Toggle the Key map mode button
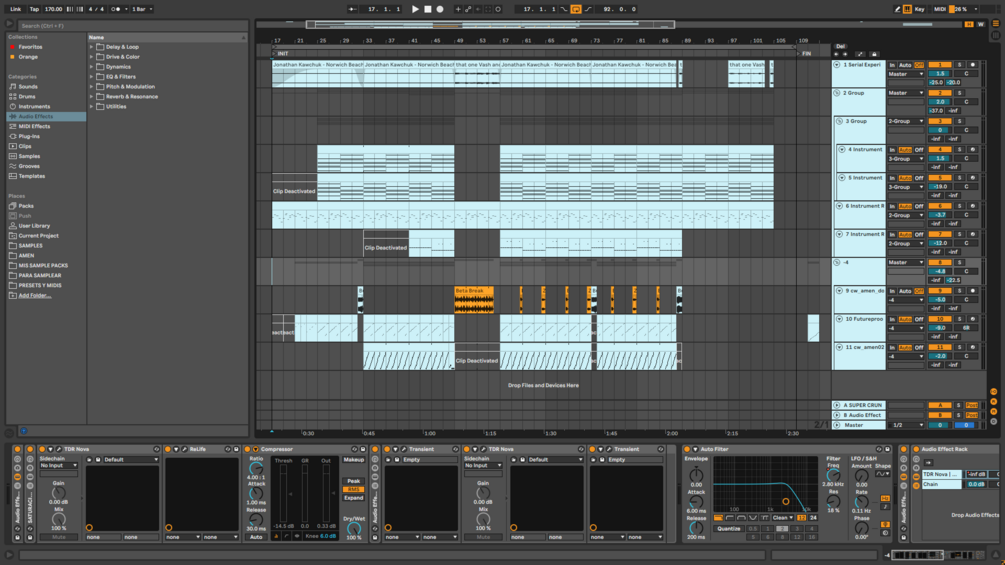The height and width of the screenshot is (565, 1005). tap(919, 9)
